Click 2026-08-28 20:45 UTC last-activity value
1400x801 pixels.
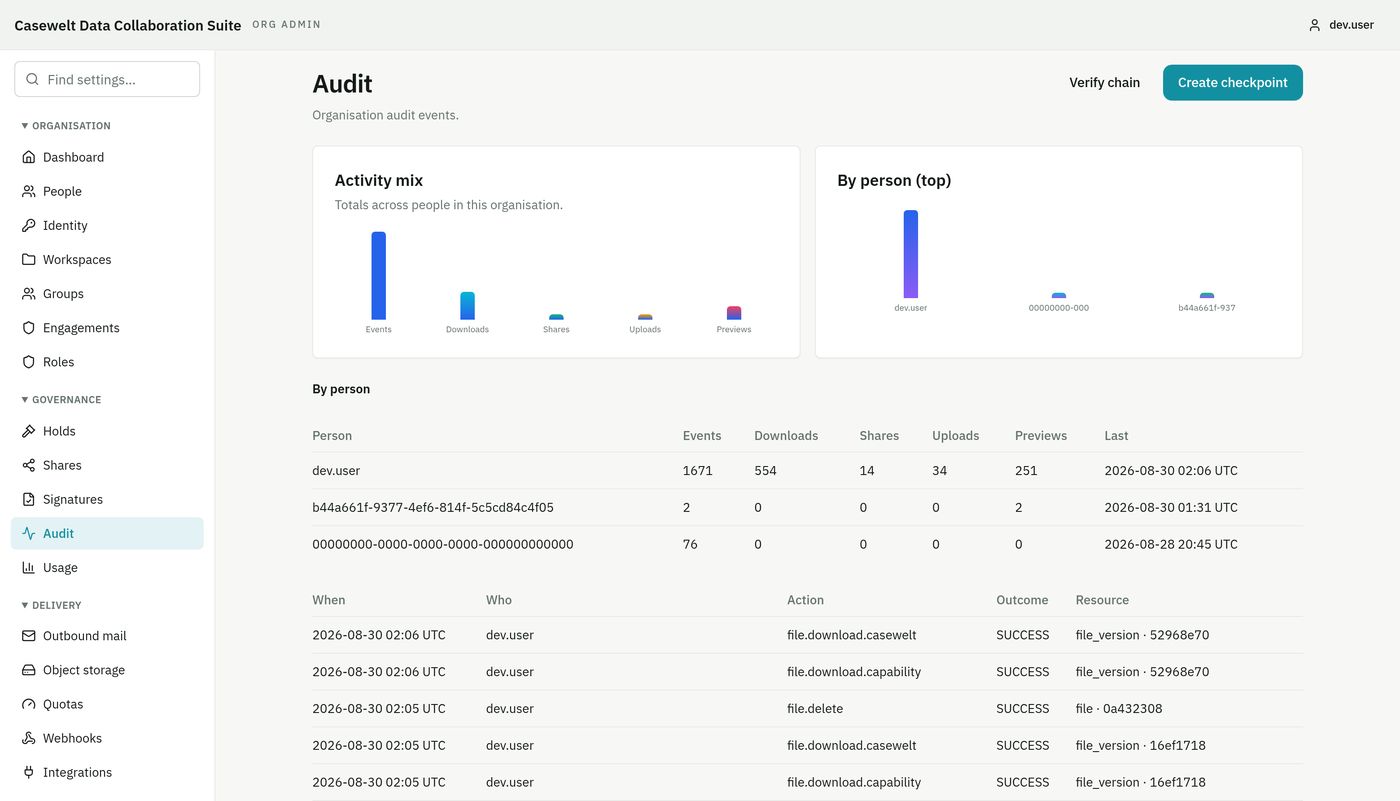pyautogui.click(x=1171, y=544)
